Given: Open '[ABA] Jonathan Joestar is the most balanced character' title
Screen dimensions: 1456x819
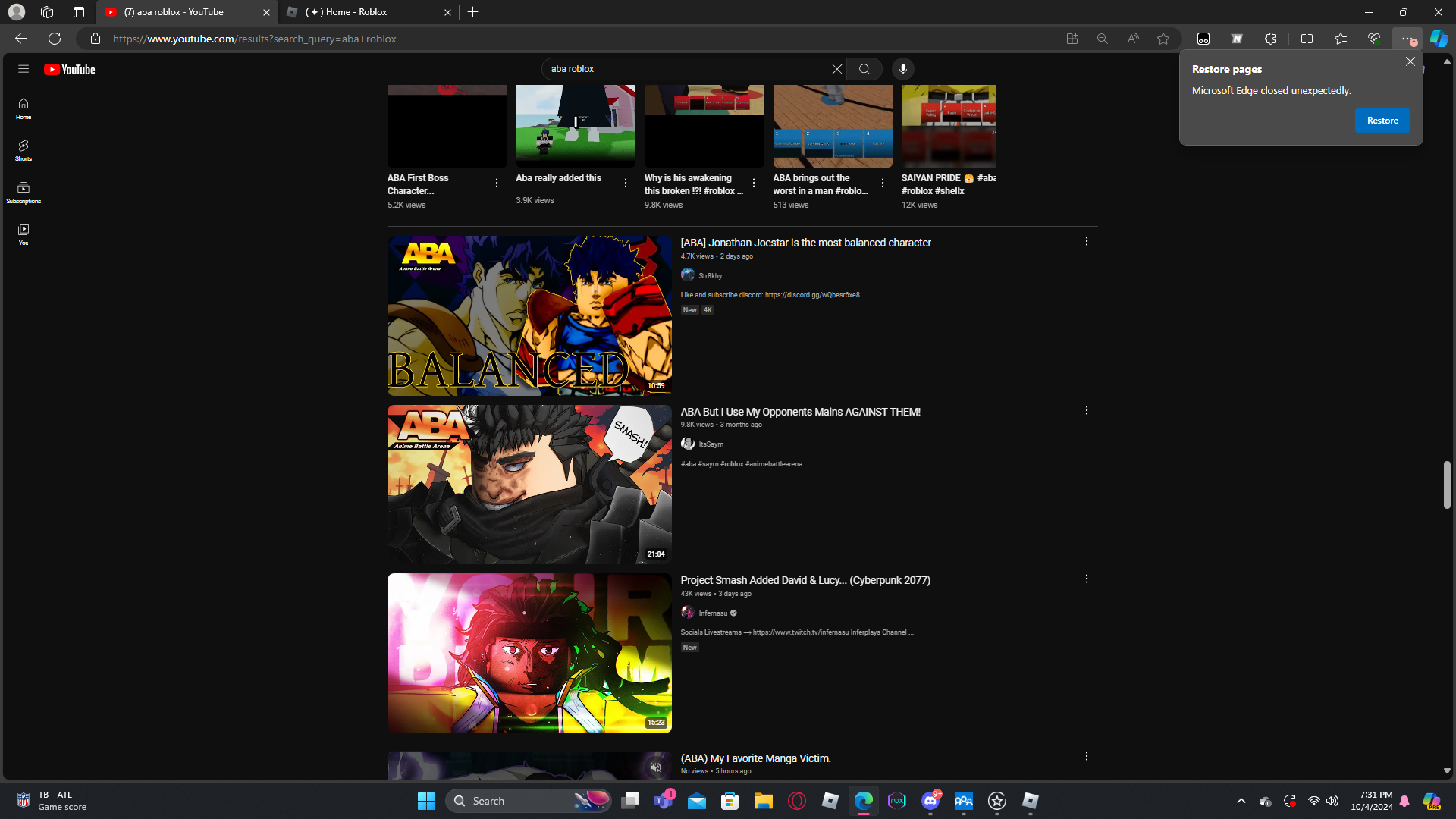Looking at the screenshot, I should [805, 243].
